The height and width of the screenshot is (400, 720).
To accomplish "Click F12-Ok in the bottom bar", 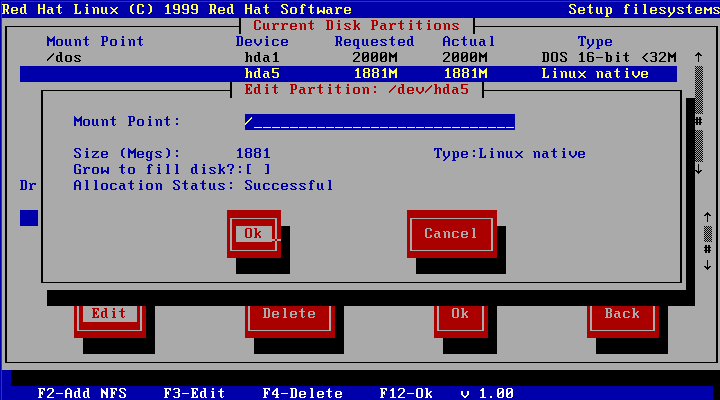I will [x=407, y=393].
